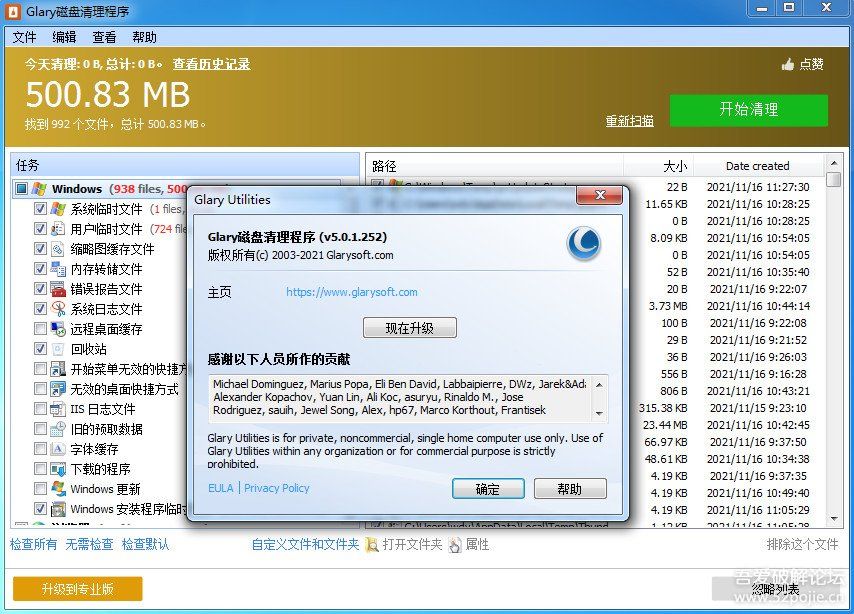Open the Privacy Policy link
The height and width of the screenshot is (614, 854).
[x=277, y=488]
